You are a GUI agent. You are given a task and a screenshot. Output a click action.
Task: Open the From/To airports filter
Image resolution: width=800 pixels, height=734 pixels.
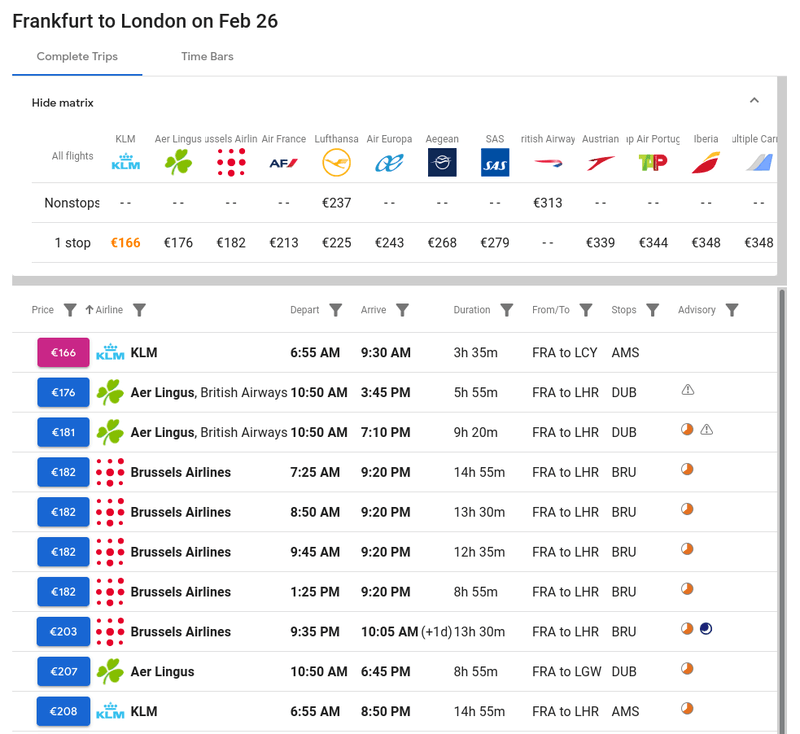(586, 310)
